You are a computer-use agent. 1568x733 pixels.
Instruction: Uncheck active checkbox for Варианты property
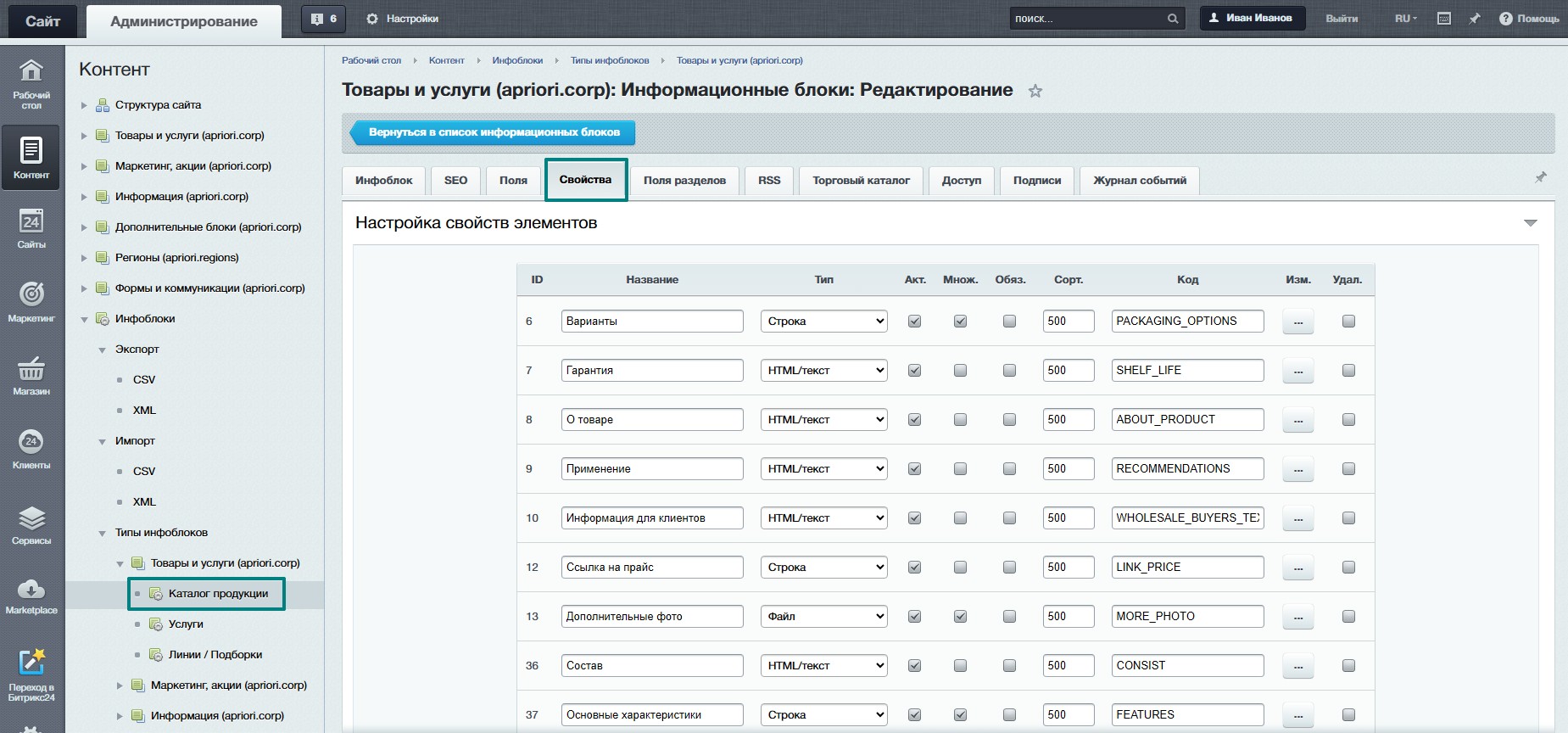(x=914, y=322)
